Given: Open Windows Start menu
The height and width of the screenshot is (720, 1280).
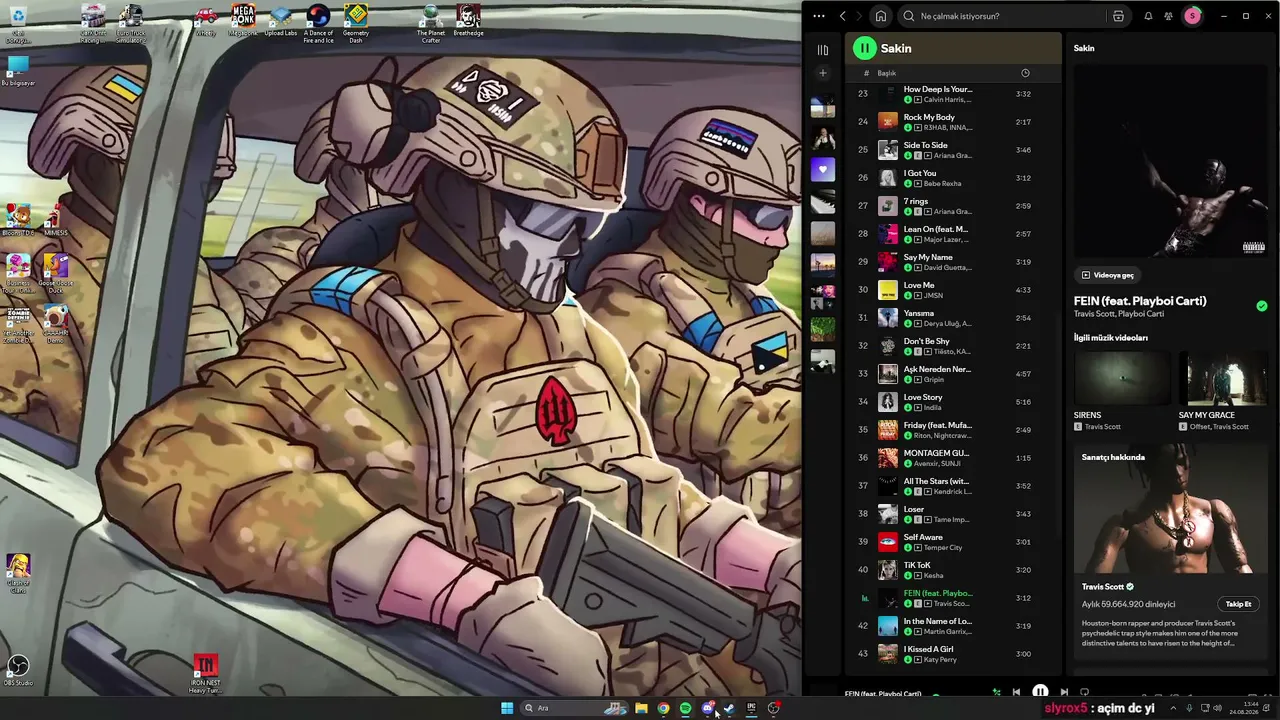Looking at the screenshot, I should [x=507, y=708].
